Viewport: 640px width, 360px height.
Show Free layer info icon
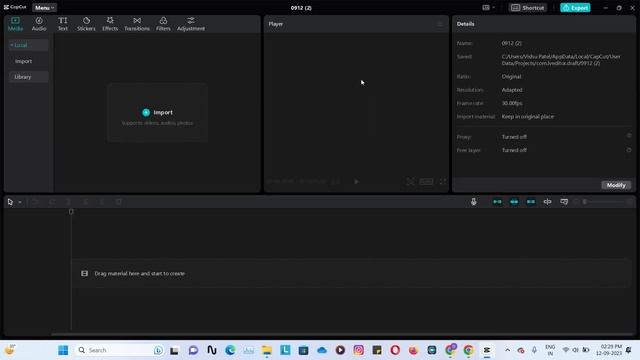pos(629,150)
